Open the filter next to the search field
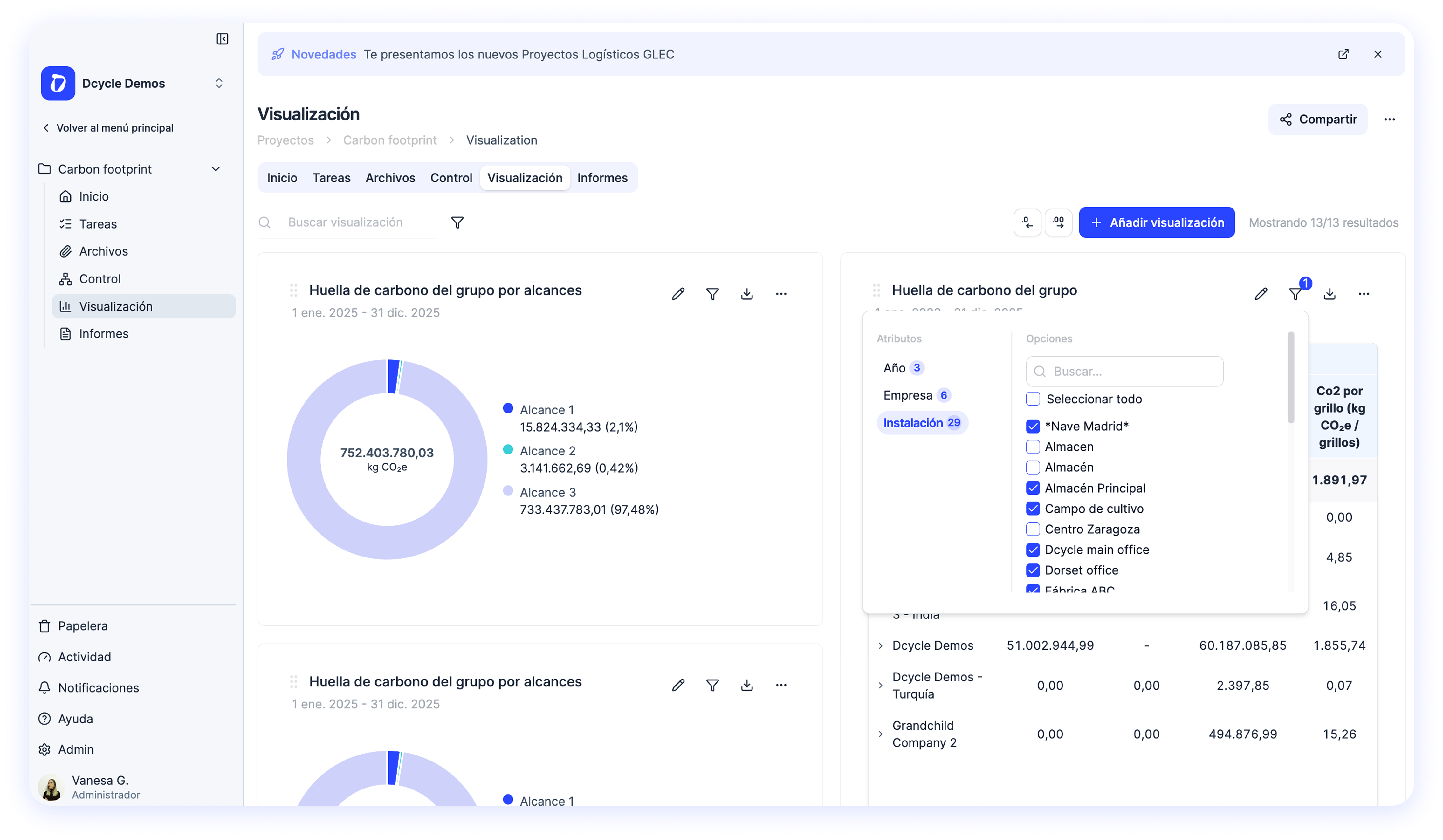This screenshot has width=1443, height=840. point(457,222)
